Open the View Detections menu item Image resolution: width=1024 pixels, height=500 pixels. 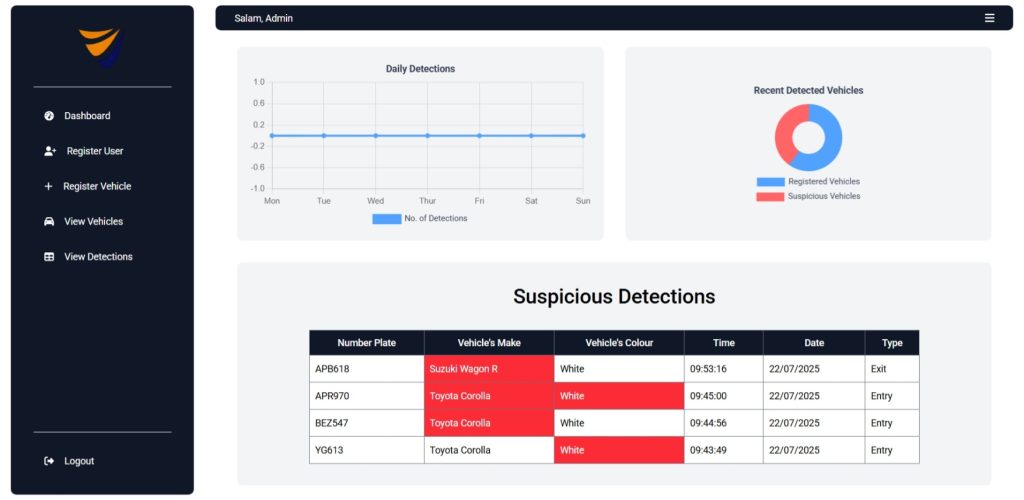click(x=98, y=257)
